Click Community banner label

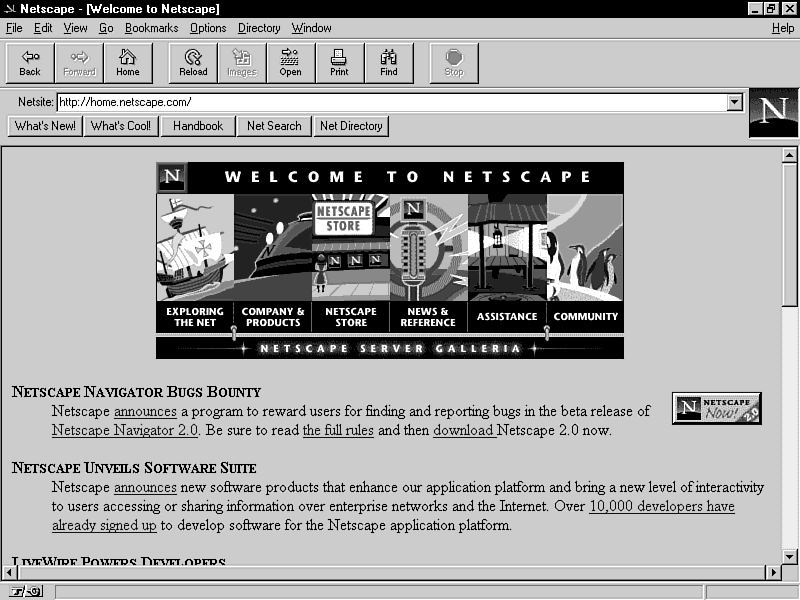[585, 317]
